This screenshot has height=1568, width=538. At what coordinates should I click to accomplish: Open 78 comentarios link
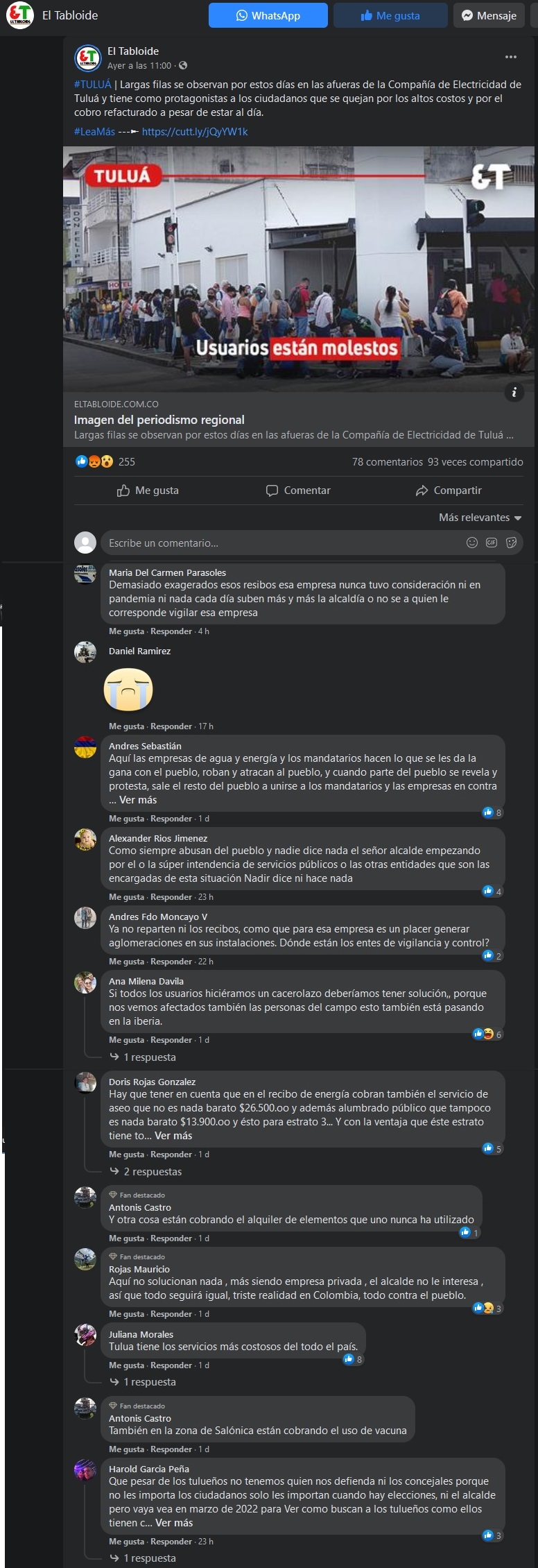point(387,462)
